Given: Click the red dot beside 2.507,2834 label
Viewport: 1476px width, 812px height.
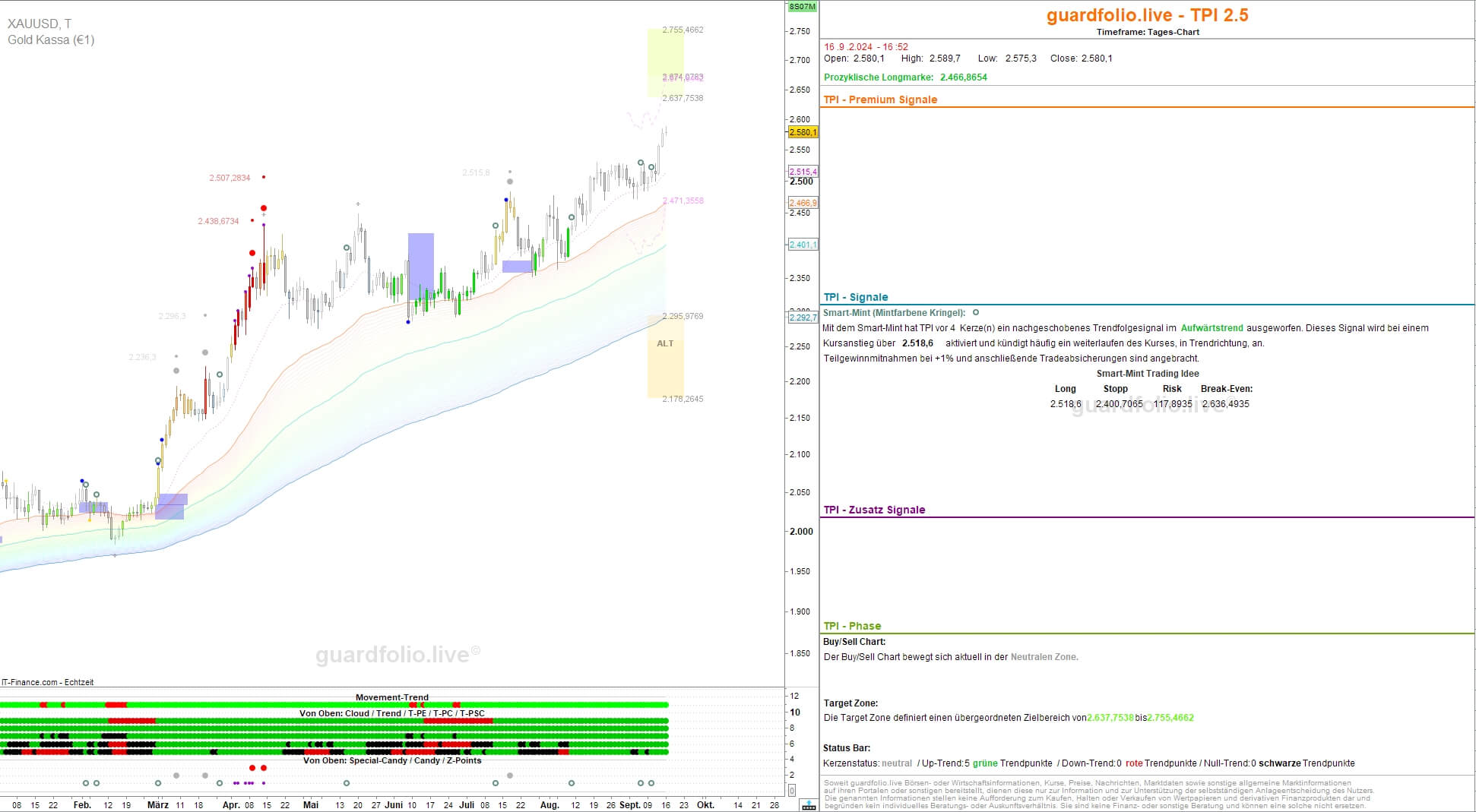Looking at the screenshot, I should coord(264,177).
